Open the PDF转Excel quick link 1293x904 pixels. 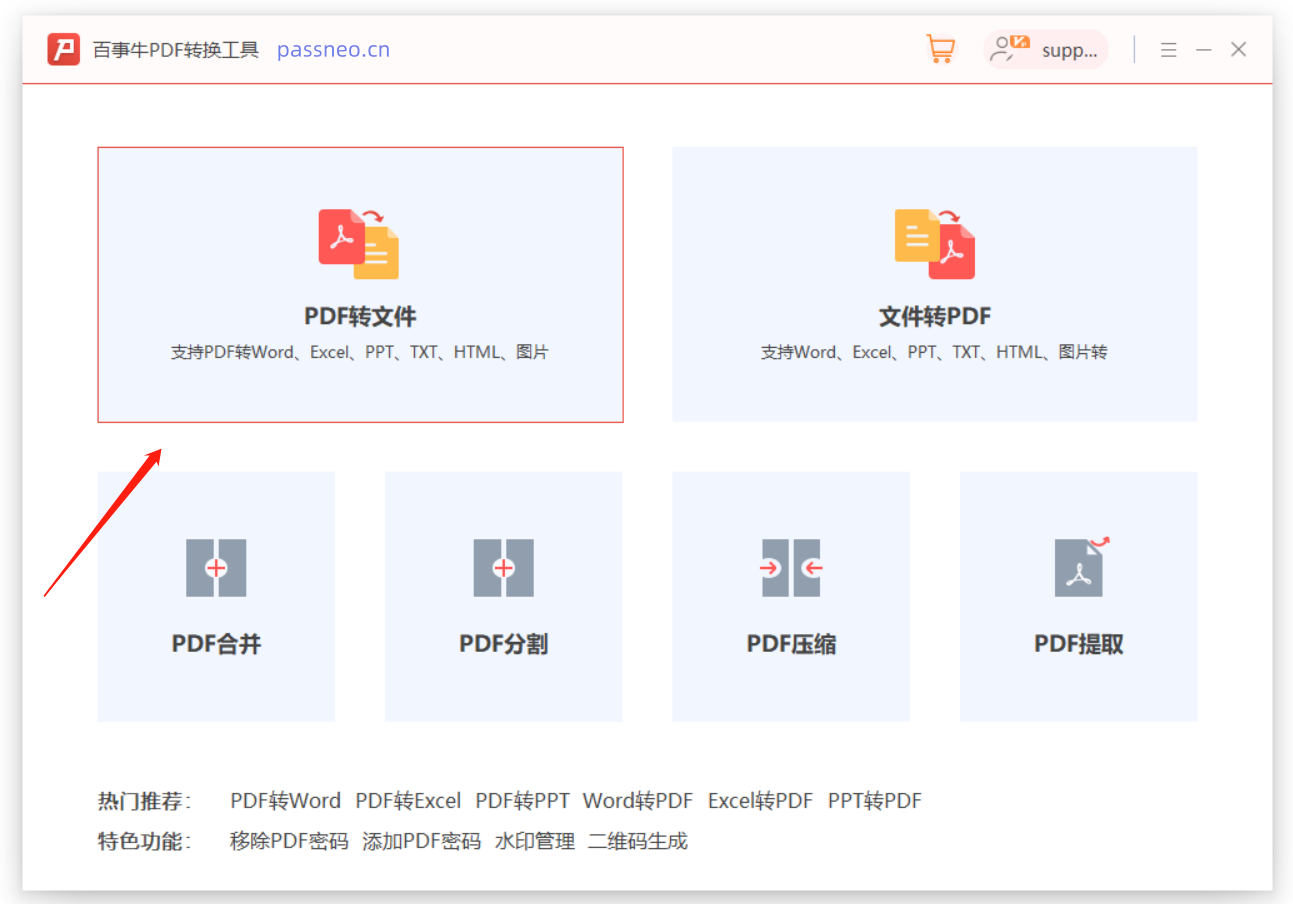[x=408, y=801]
